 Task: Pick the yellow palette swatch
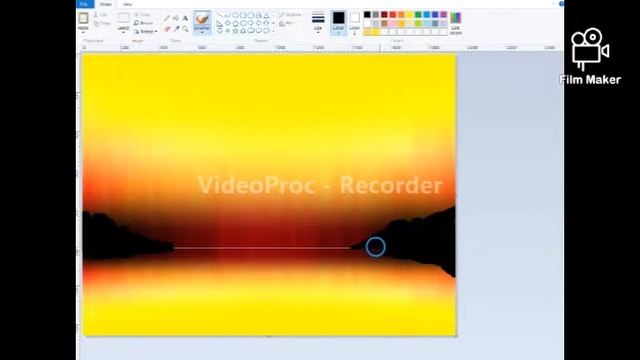pos(410,15)
